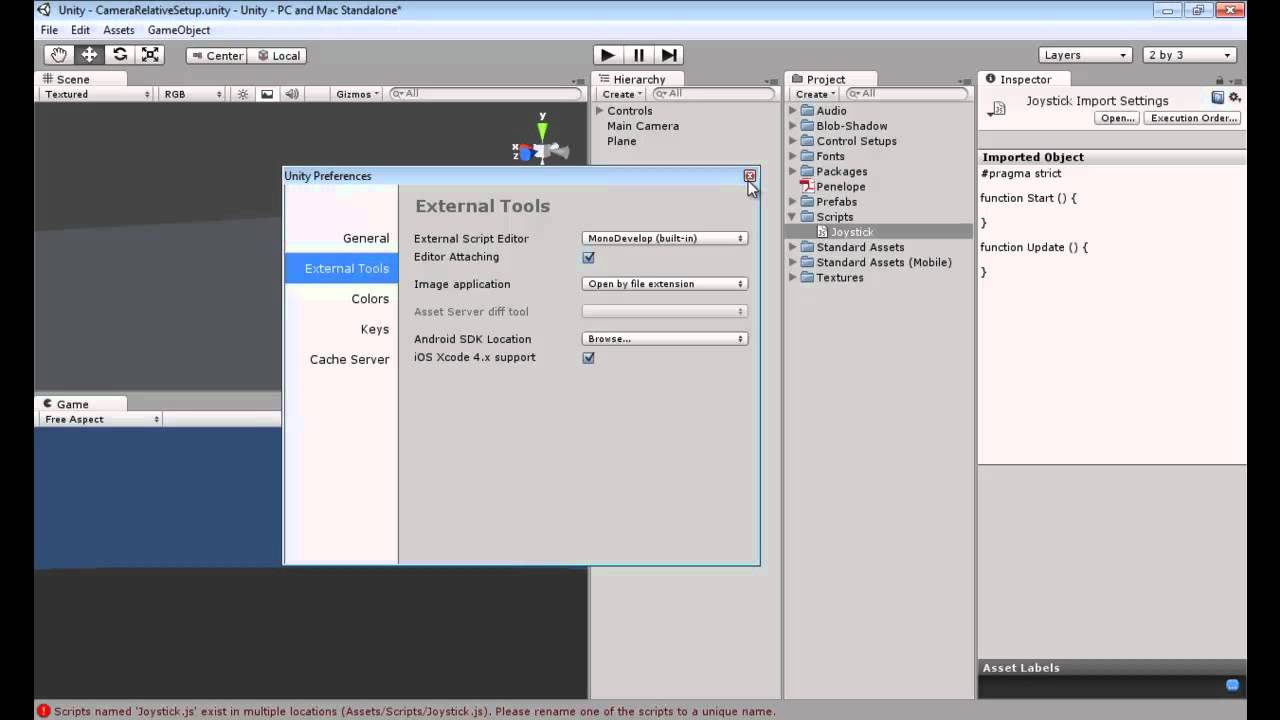
Task: Expand the Textures folder
Action: (x=793, y=277)
